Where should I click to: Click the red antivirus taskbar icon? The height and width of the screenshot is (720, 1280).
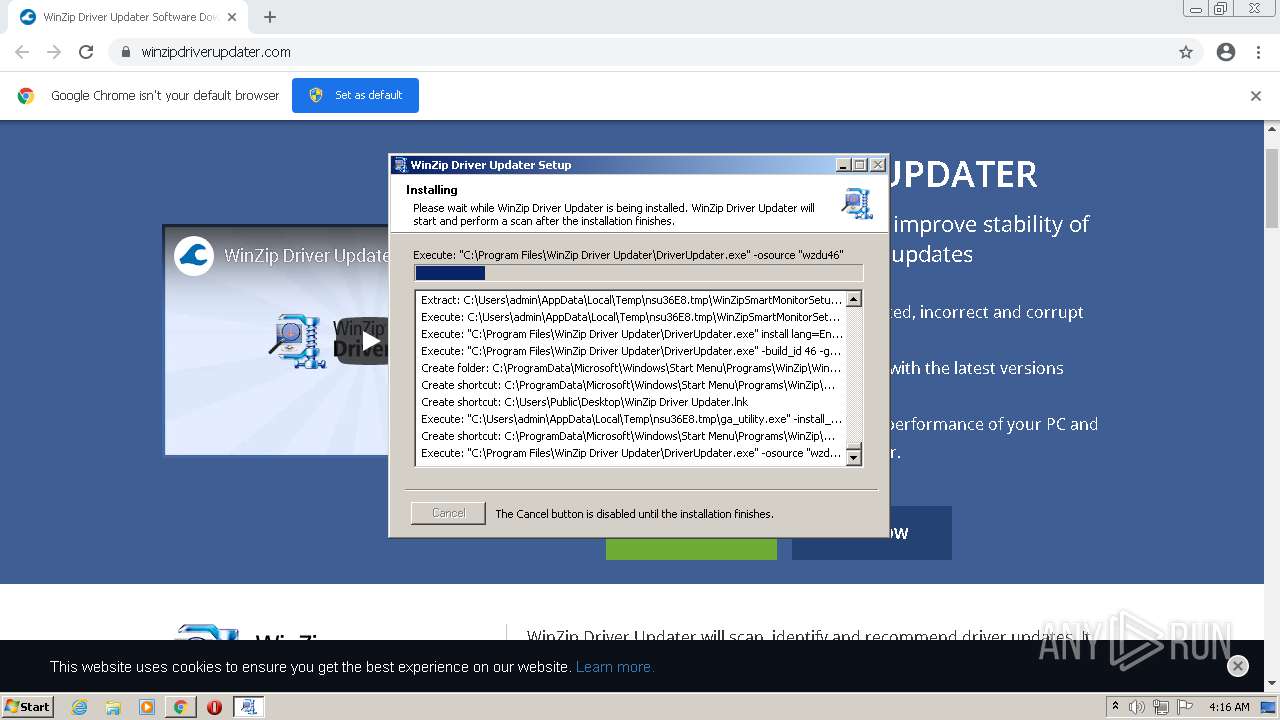point(214,707)
